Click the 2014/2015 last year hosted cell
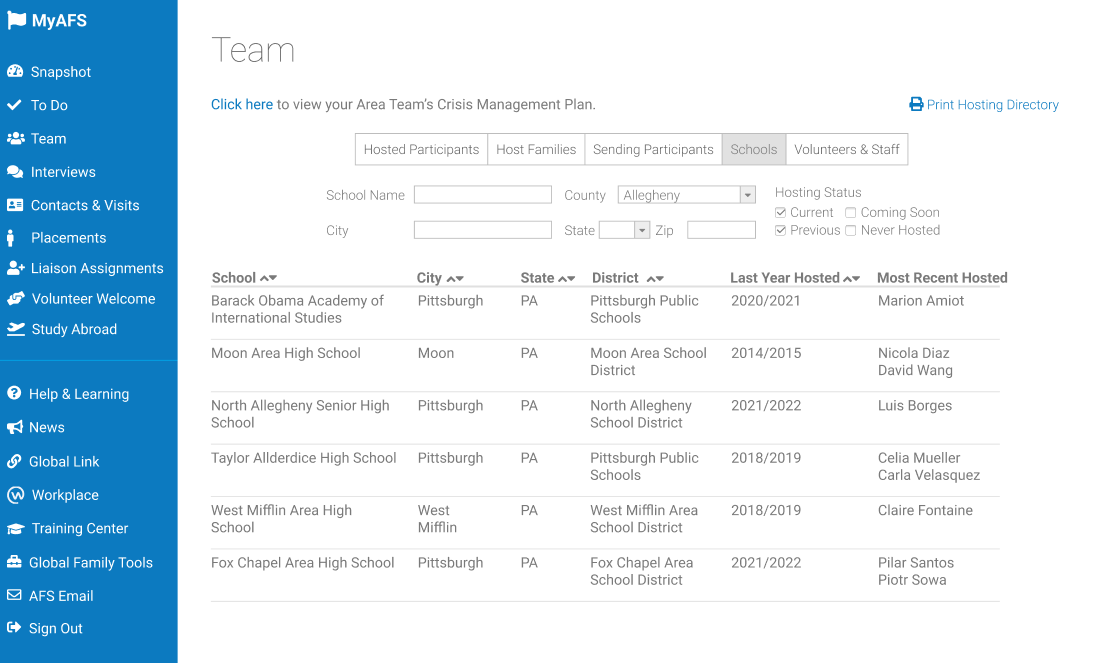Viewport: 1093px width, 663px height. tap(766, 353)
